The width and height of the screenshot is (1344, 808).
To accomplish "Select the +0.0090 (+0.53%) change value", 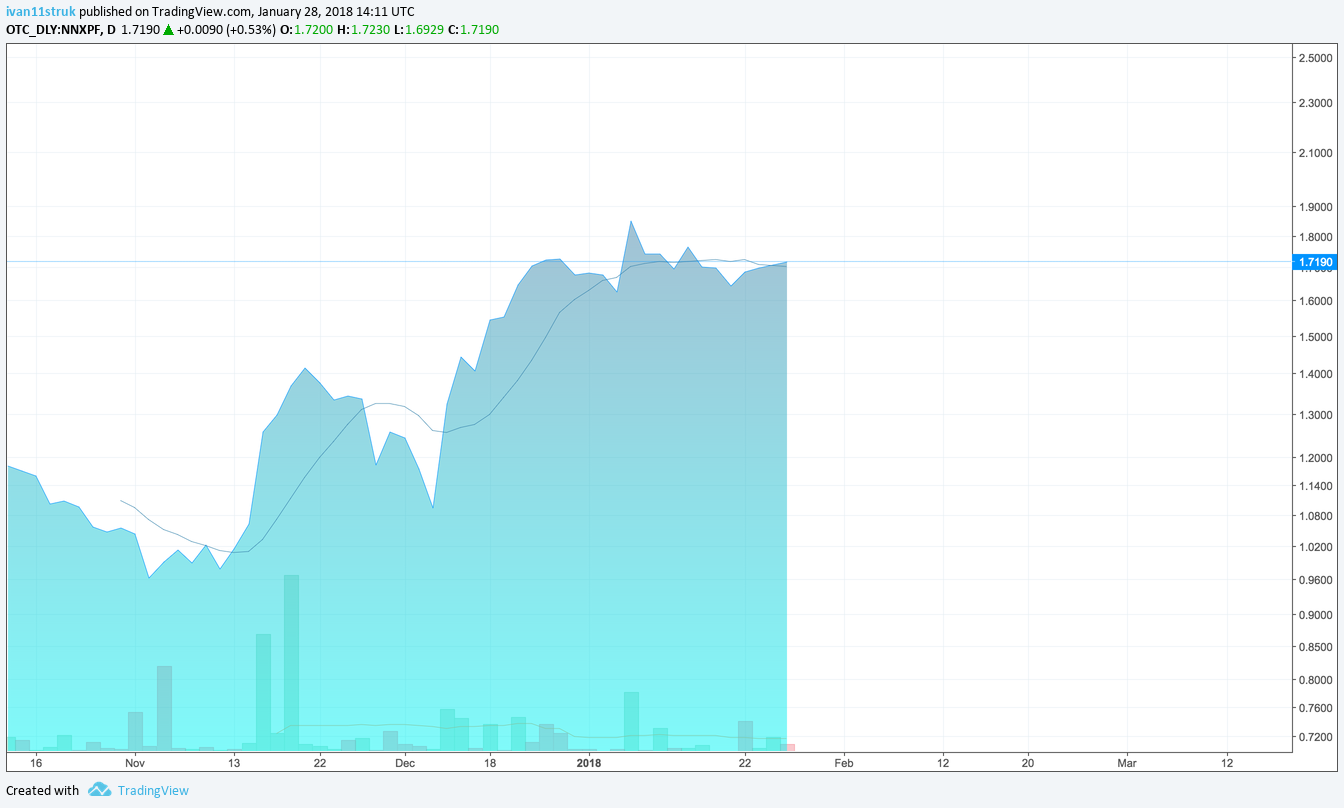I will pyautogui.click(x=226, y=29).
